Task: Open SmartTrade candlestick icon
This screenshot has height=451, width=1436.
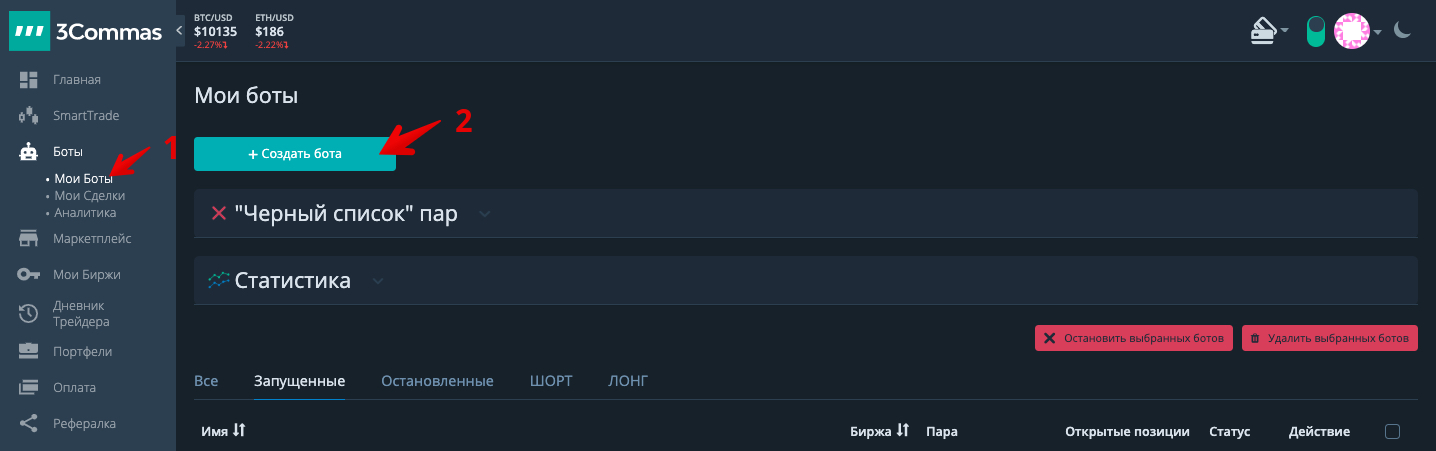Action: coord(28,116)
